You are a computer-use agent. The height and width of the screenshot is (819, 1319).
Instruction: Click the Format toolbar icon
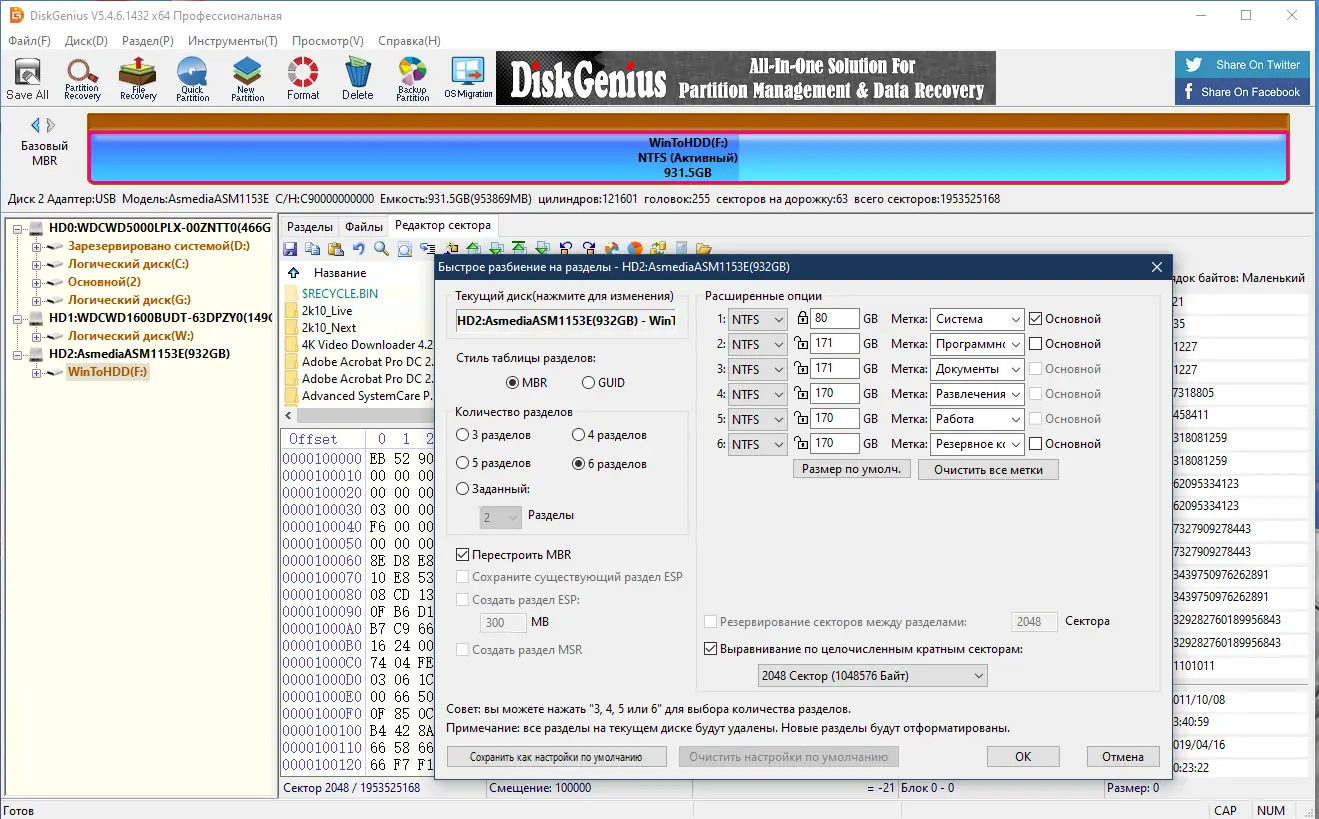click(x=303, y=79)
